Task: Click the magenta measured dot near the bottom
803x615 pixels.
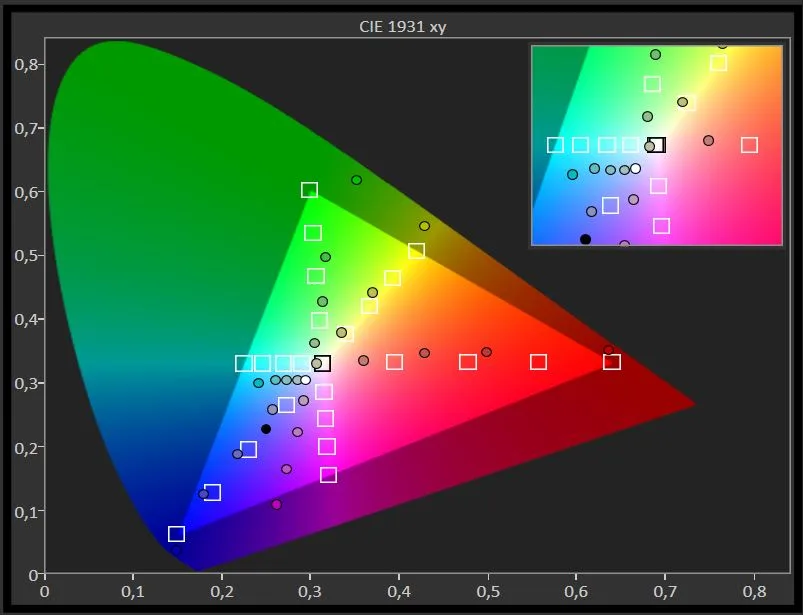Action: 277,505
